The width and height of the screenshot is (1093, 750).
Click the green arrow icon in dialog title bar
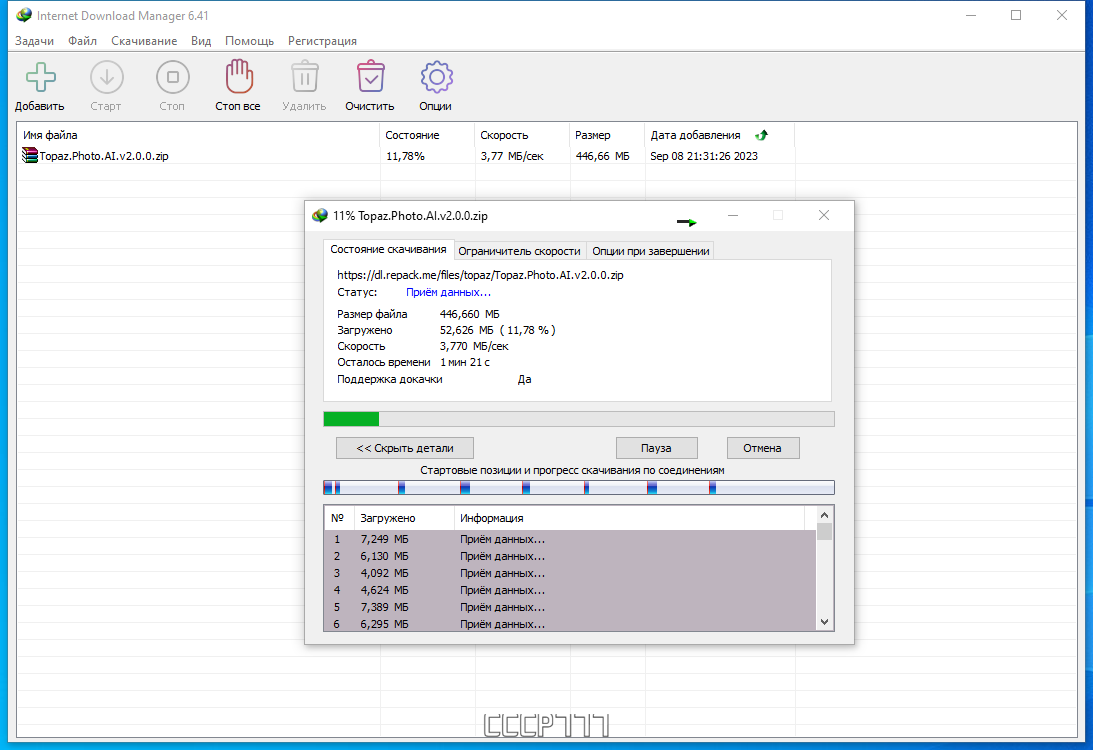pos(687,222)
